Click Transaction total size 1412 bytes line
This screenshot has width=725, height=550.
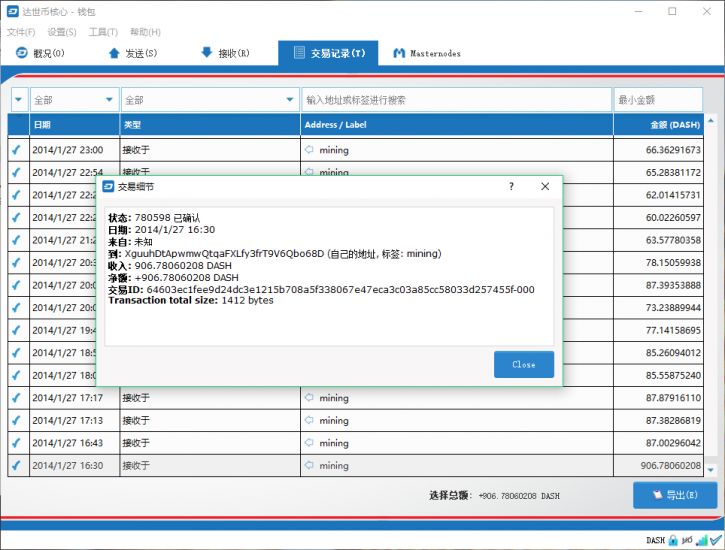tap(191, 300)
